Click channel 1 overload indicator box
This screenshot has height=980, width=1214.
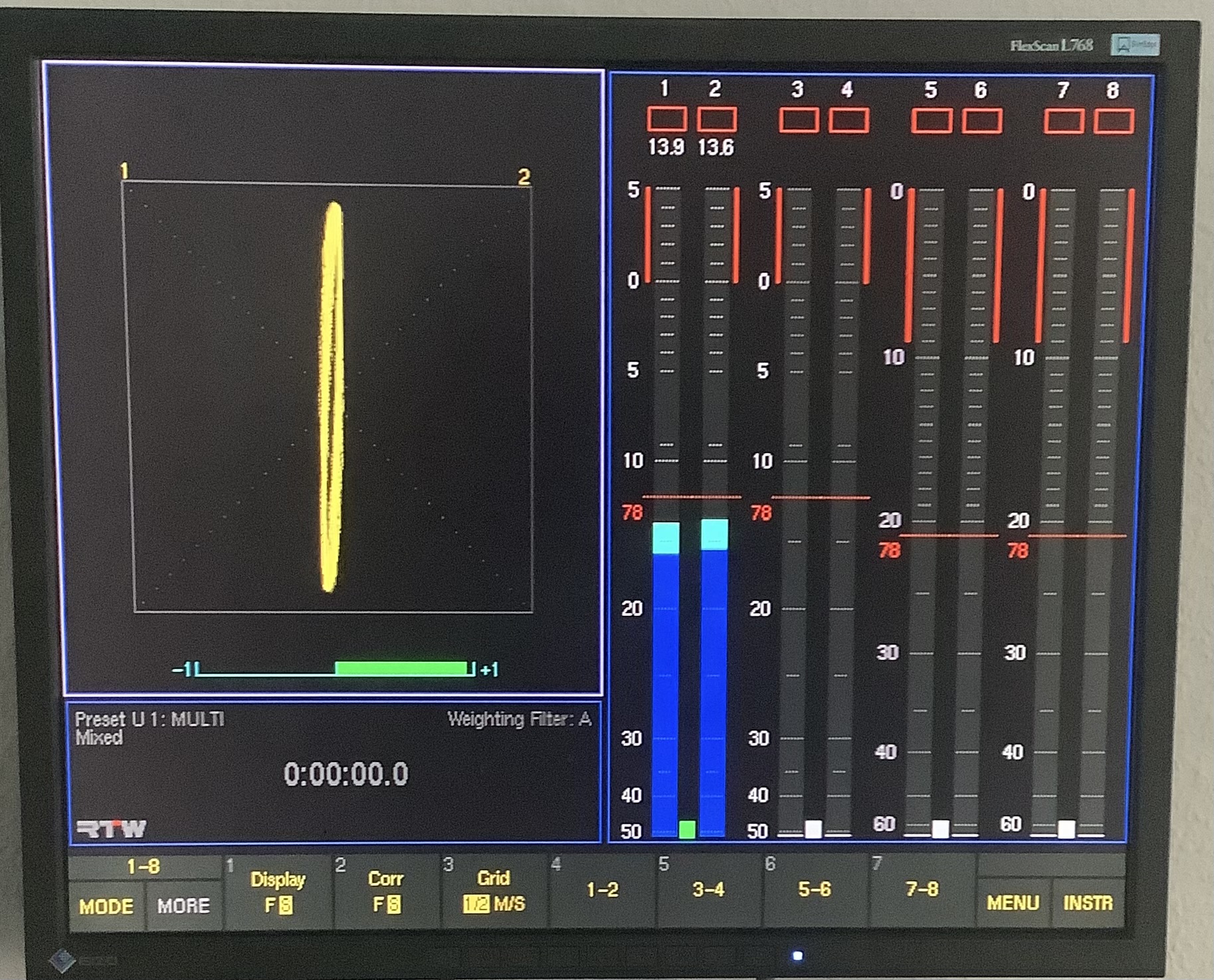click(x=667, y=119)
